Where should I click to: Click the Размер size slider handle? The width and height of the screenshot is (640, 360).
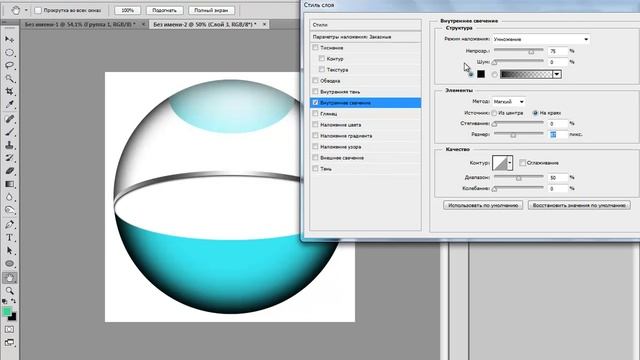513,135
